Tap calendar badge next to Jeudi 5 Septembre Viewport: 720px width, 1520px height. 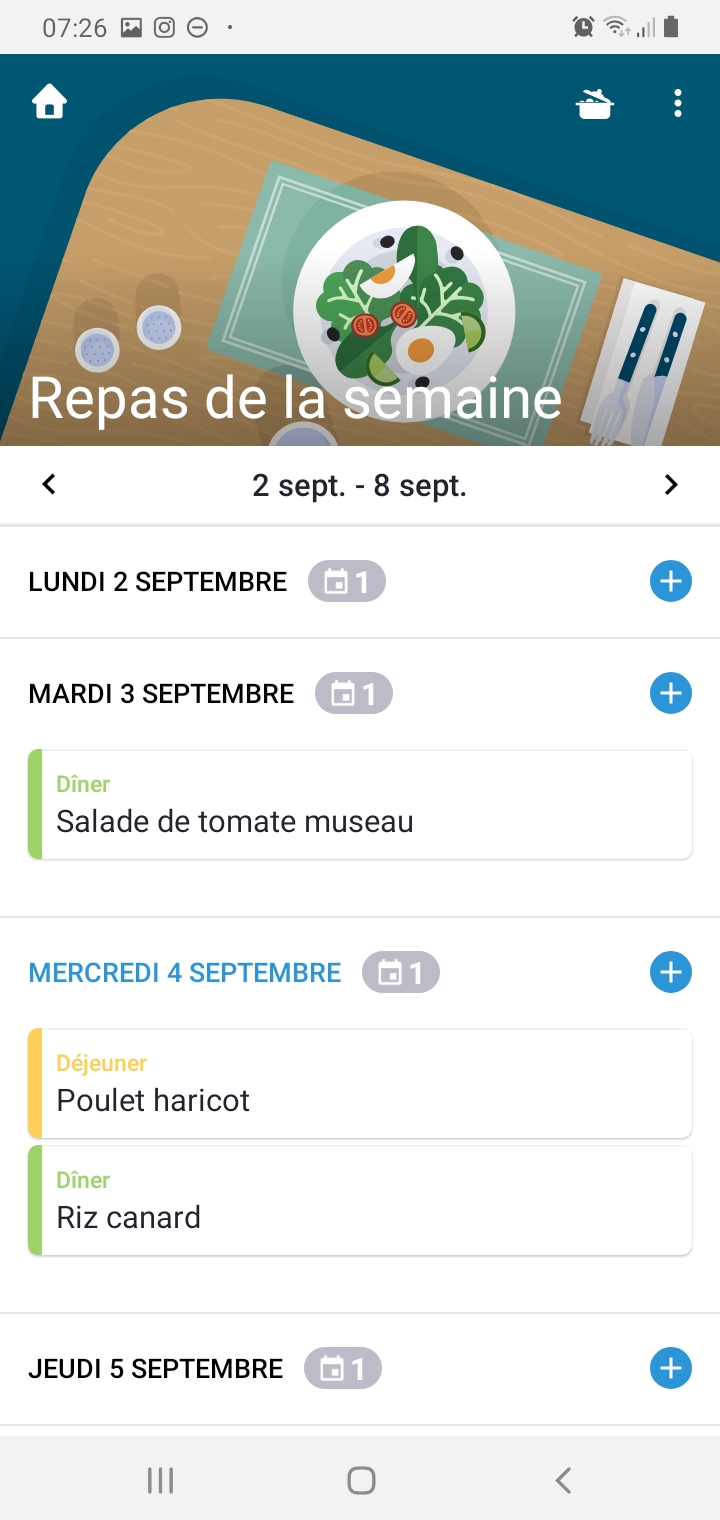[342, 1369]
